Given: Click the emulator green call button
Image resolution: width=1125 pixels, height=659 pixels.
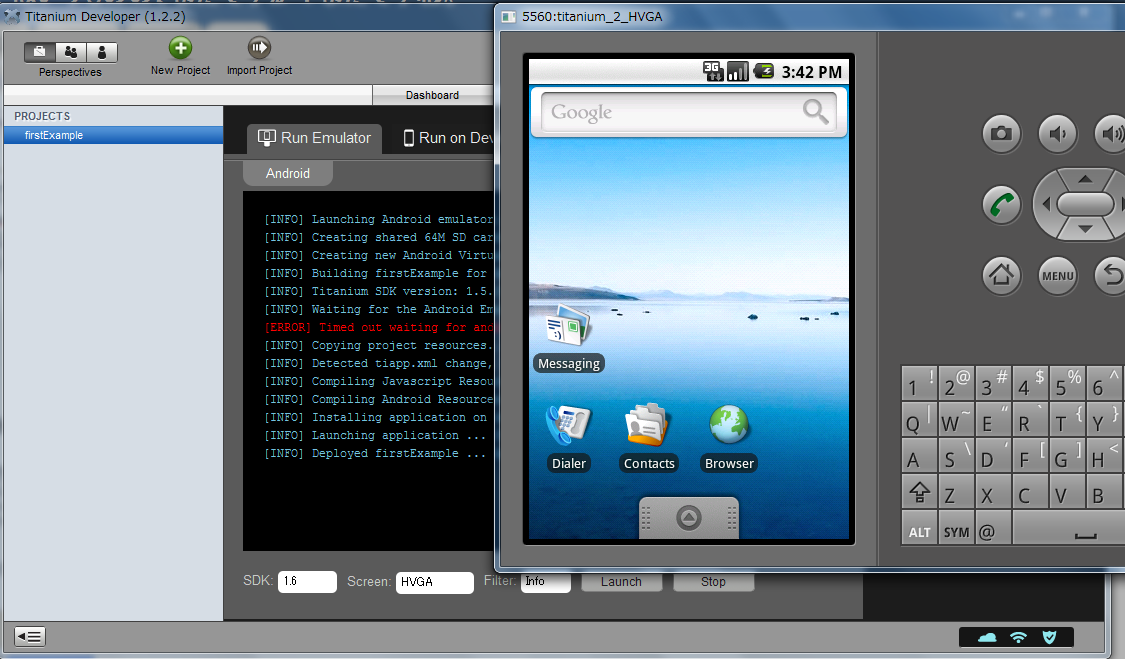Looking at the screenshot, I should [1001, 205].
